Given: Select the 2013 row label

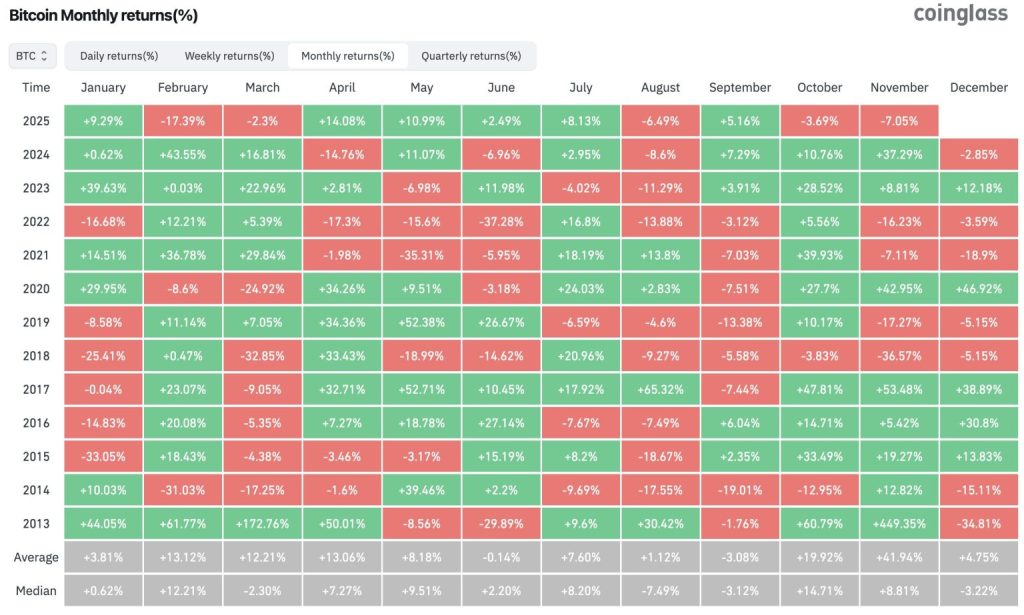Looking at the screenshot, I should pos(35,522).
